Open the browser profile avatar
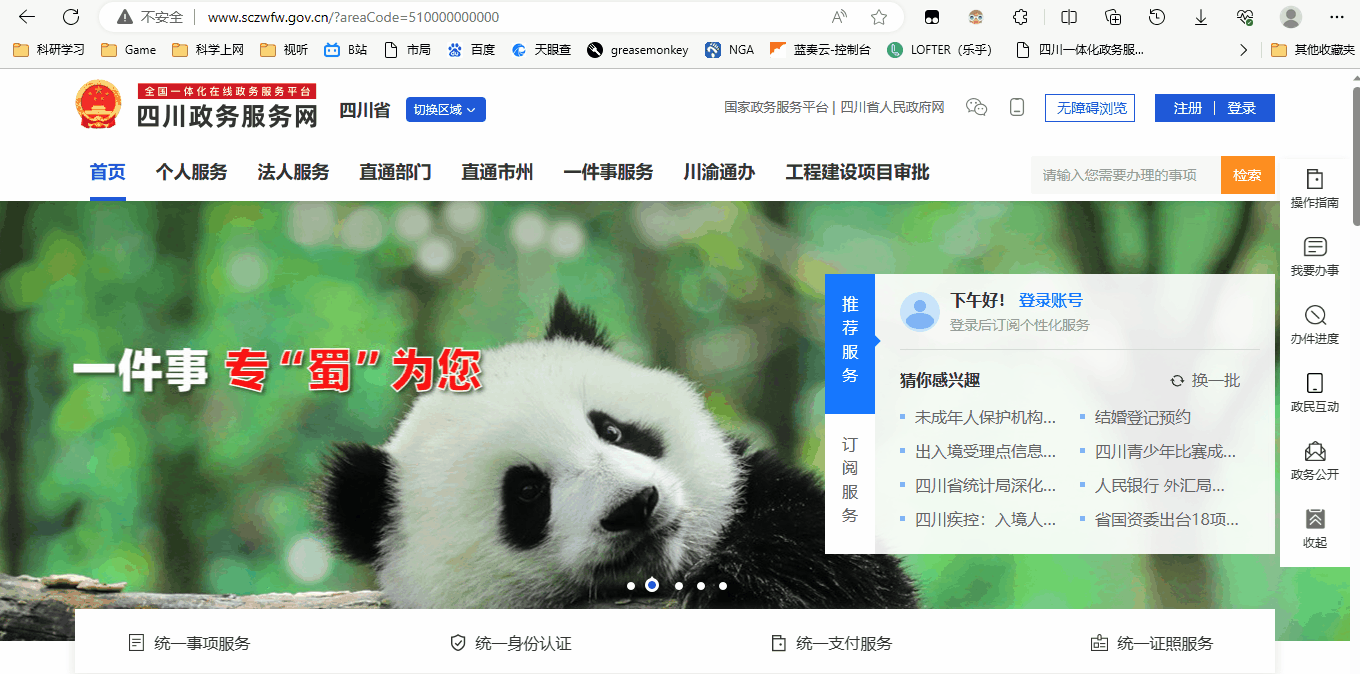Screen dimensions: 1360x674 click(x=1291, y=17)
